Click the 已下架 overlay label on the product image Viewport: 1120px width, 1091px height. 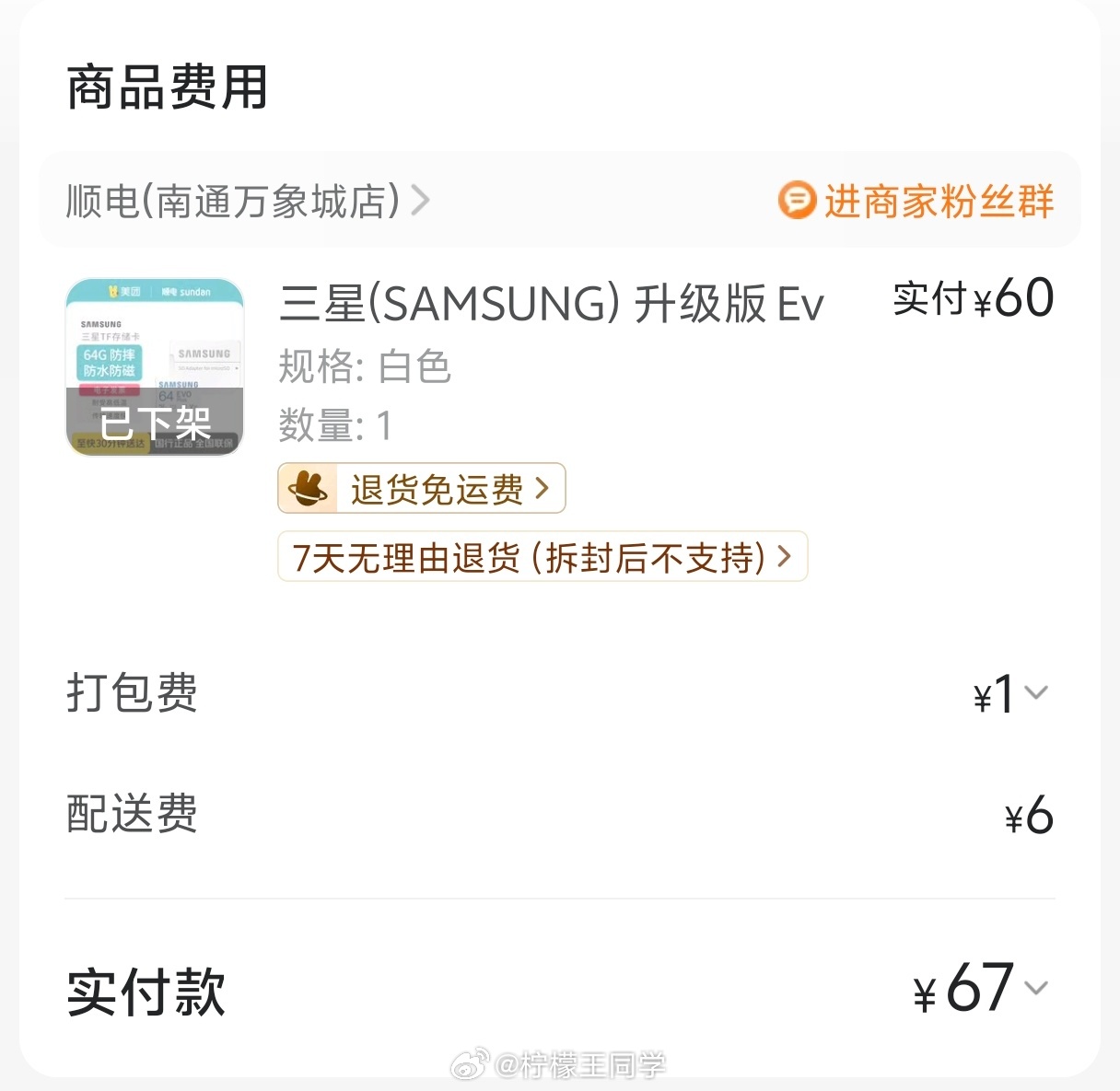pyautogui.click(x=157, y=423)
